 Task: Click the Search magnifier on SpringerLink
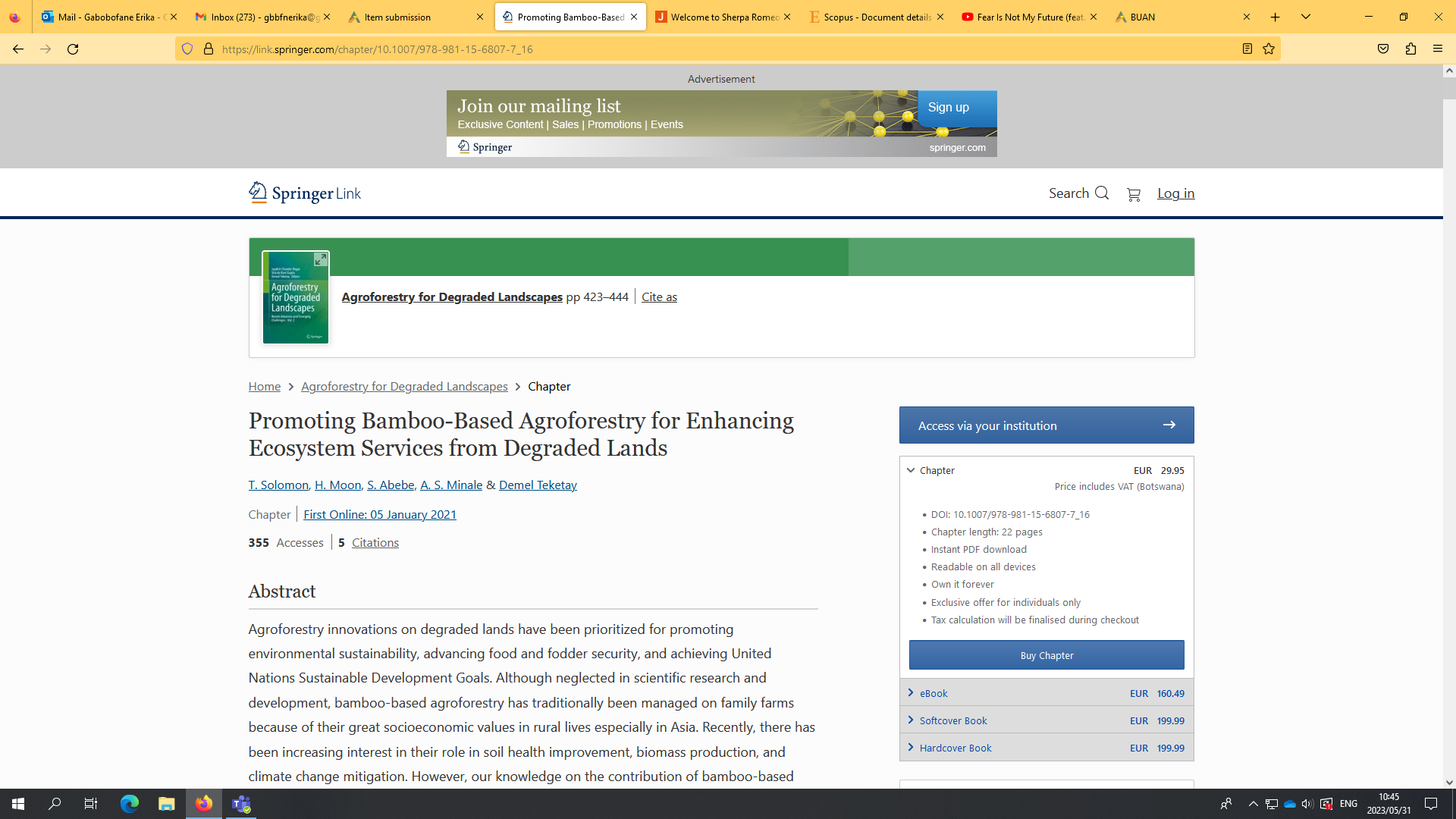(1078, 193)
